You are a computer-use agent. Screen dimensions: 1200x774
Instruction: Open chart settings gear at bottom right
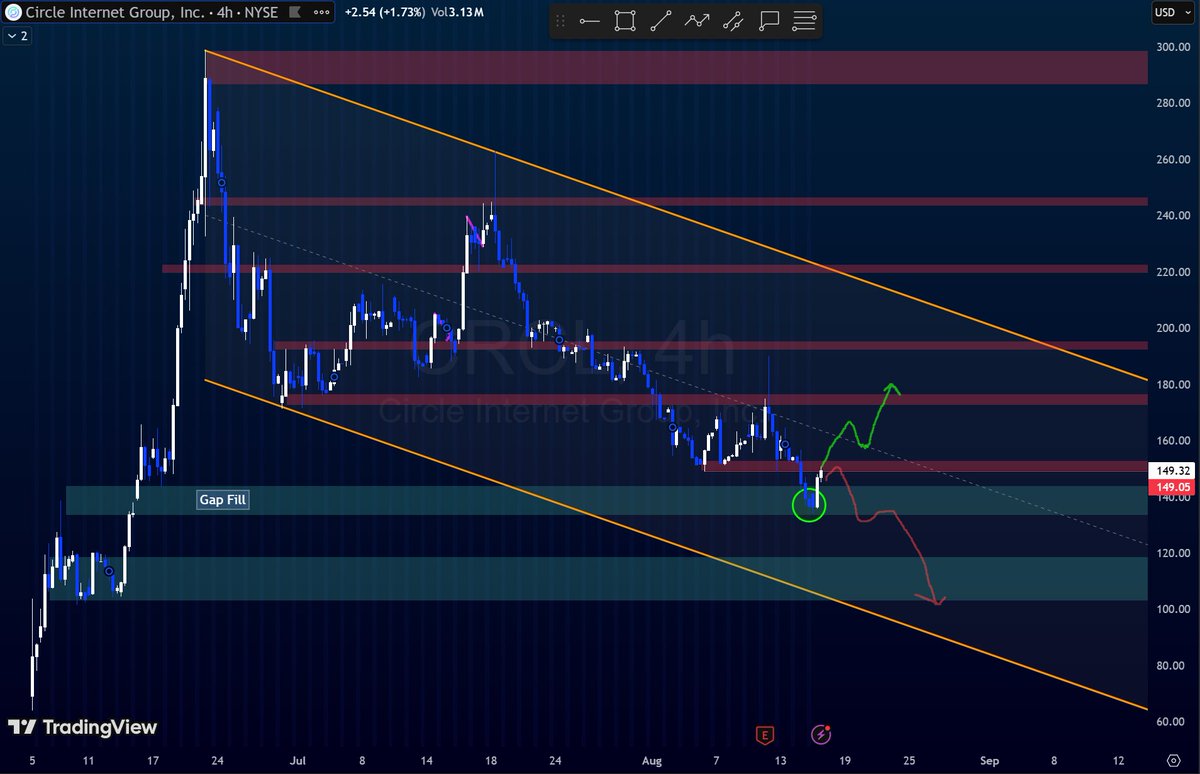pos(1174,759)
